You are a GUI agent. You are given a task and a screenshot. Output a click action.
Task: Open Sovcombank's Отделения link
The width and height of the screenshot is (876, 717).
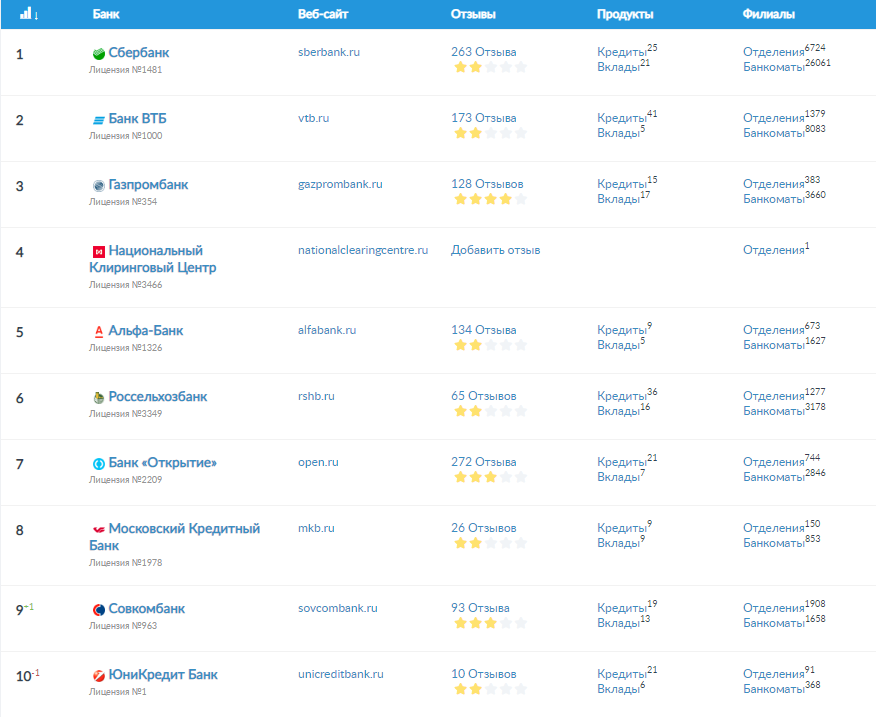point(774,608)
